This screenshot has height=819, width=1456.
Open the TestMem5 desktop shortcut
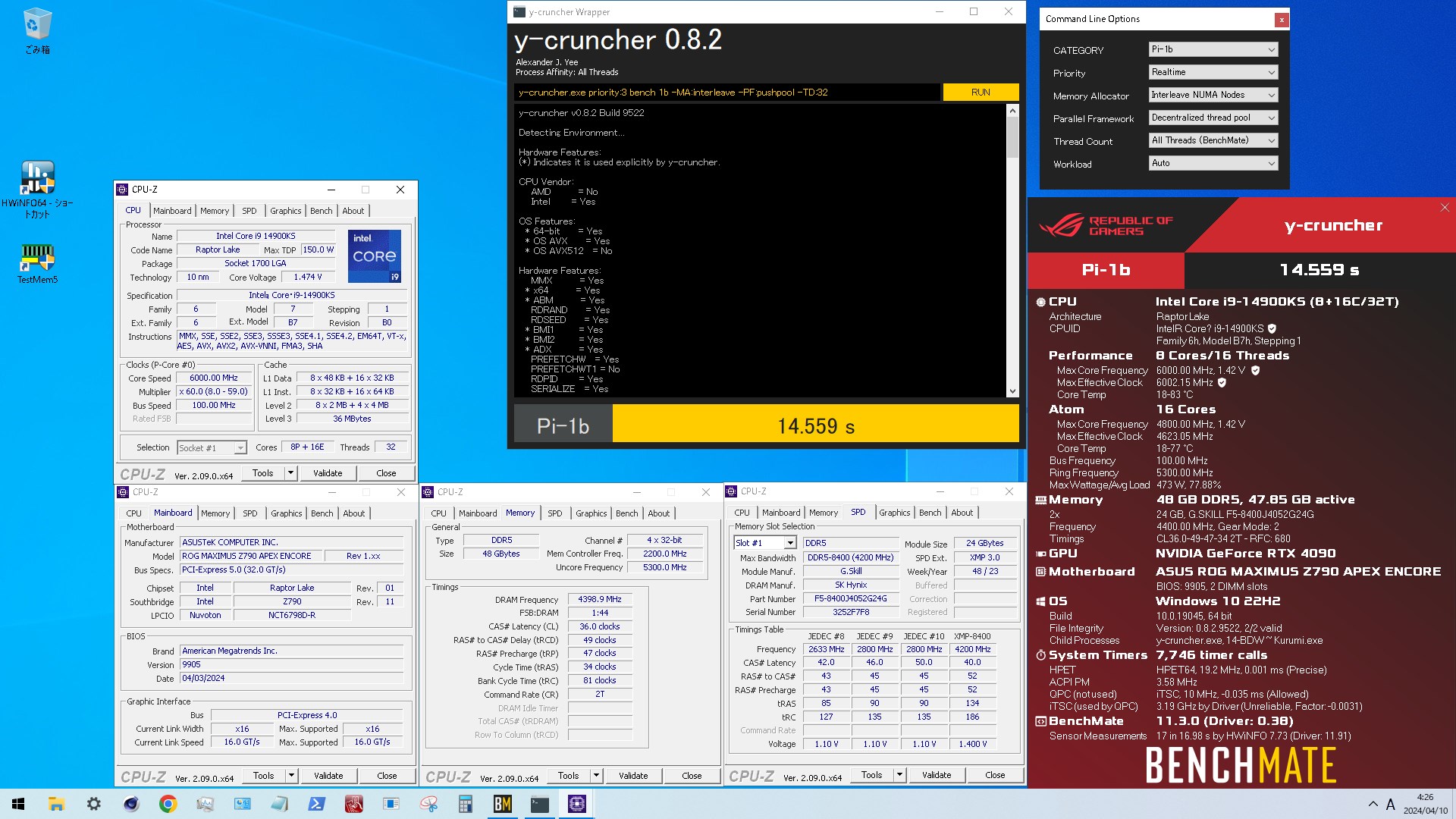click(x=37, y=263)
